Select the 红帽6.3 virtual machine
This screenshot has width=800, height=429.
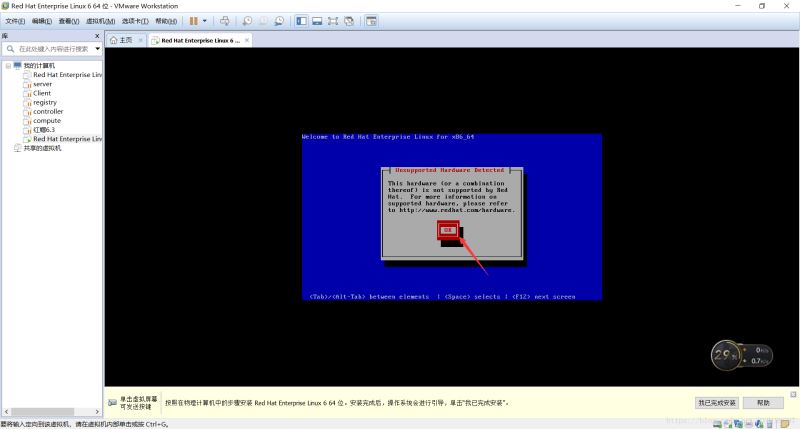coord(44,130)
